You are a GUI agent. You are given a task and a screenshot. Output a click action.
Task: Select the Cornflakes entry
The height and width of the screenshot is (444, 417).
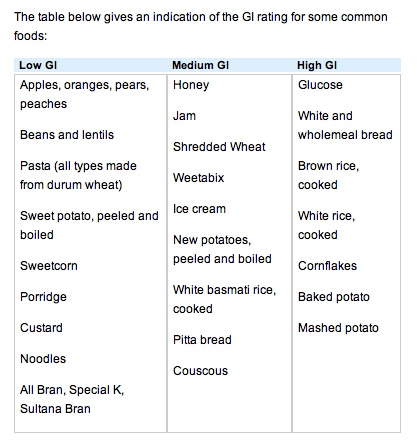coord(327,266)
